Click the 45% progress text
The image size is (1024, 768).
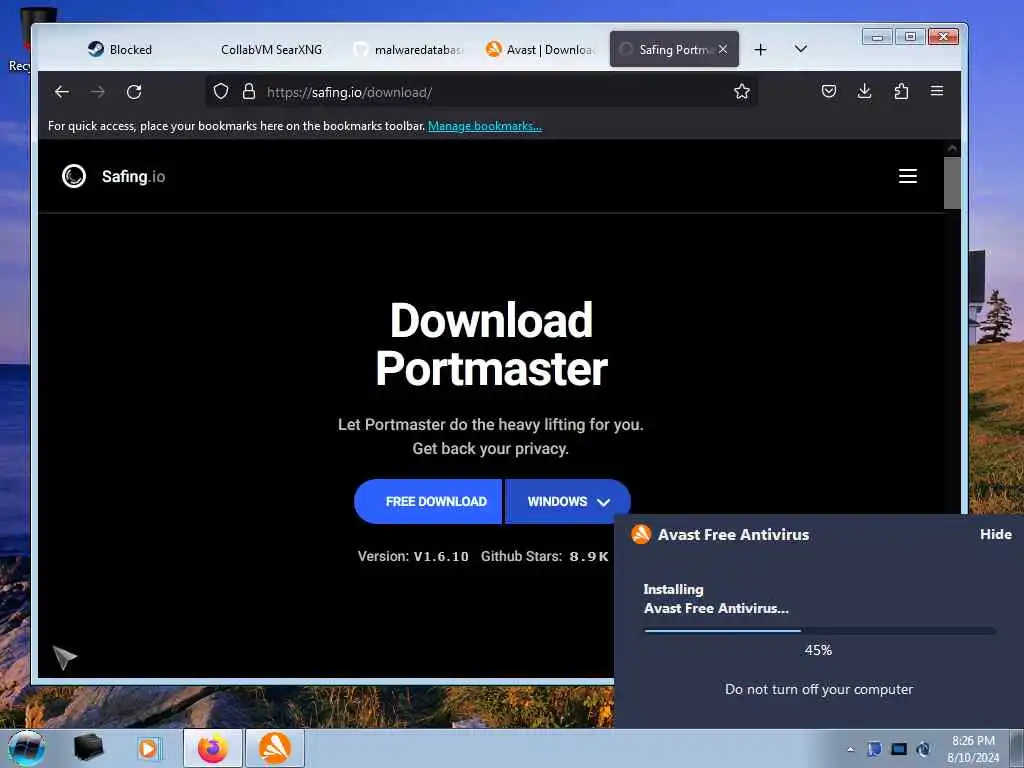(x=818, y=650)
